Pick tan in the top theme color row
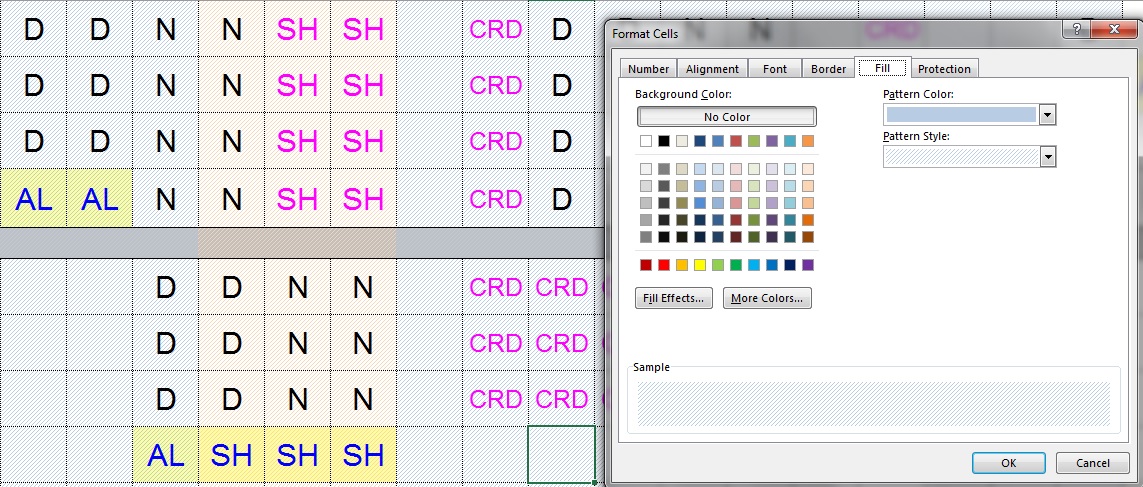Viewport: 1143px width, 487px height. (682, 141)
